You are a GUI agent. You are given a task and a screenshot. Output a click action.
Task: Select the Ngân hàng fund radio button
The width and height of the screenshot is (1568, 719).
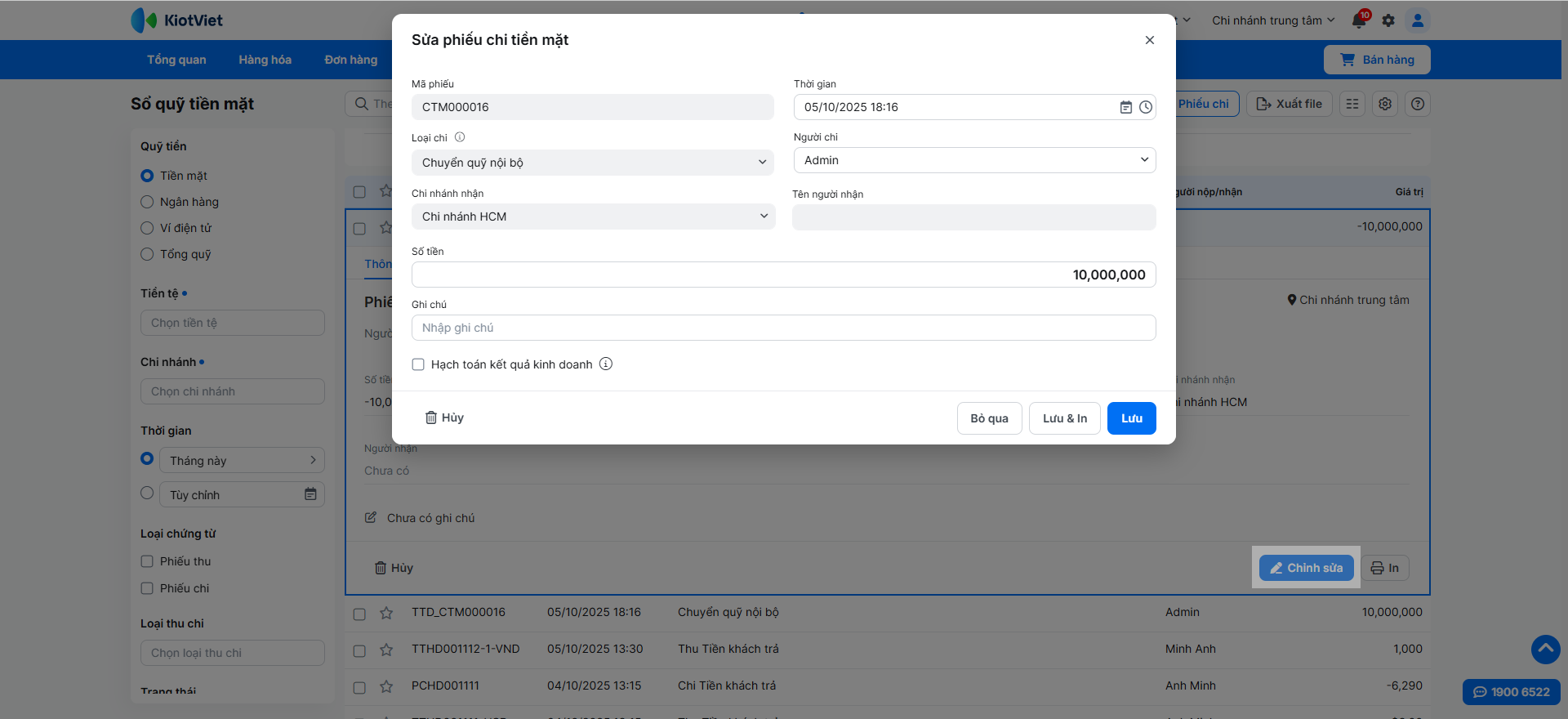click(147, 202)
